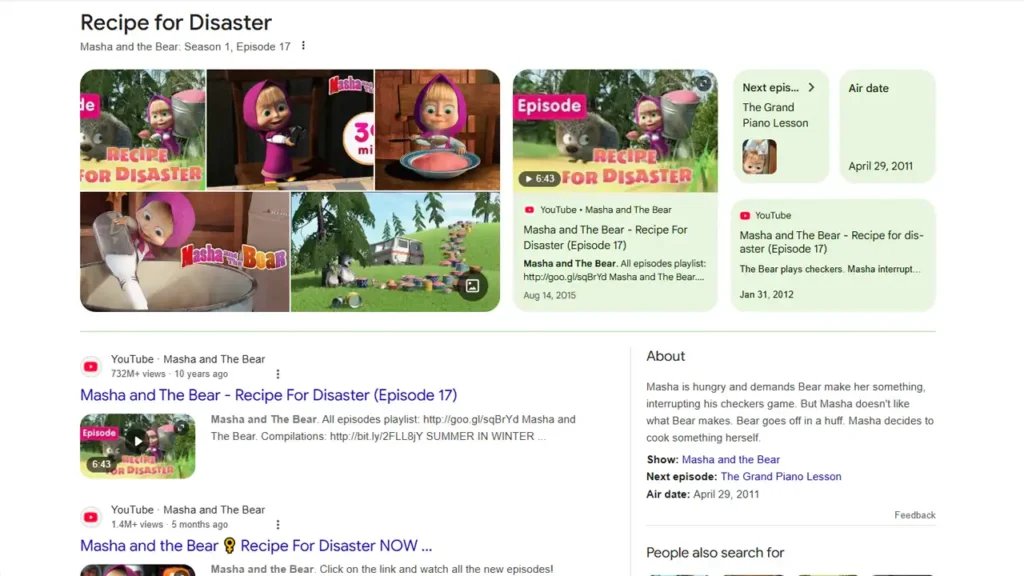
Task: Open the Recipe For Disaster (Episode 17) link
Action: (x=268, y=395)
